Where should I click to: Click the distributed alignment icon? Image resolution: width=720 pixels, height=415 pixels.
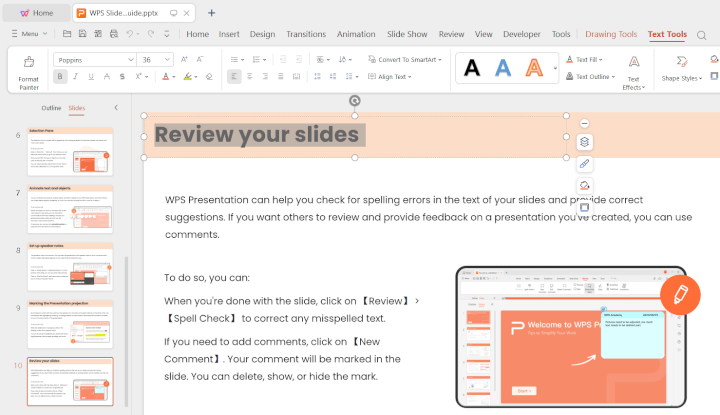297,76
